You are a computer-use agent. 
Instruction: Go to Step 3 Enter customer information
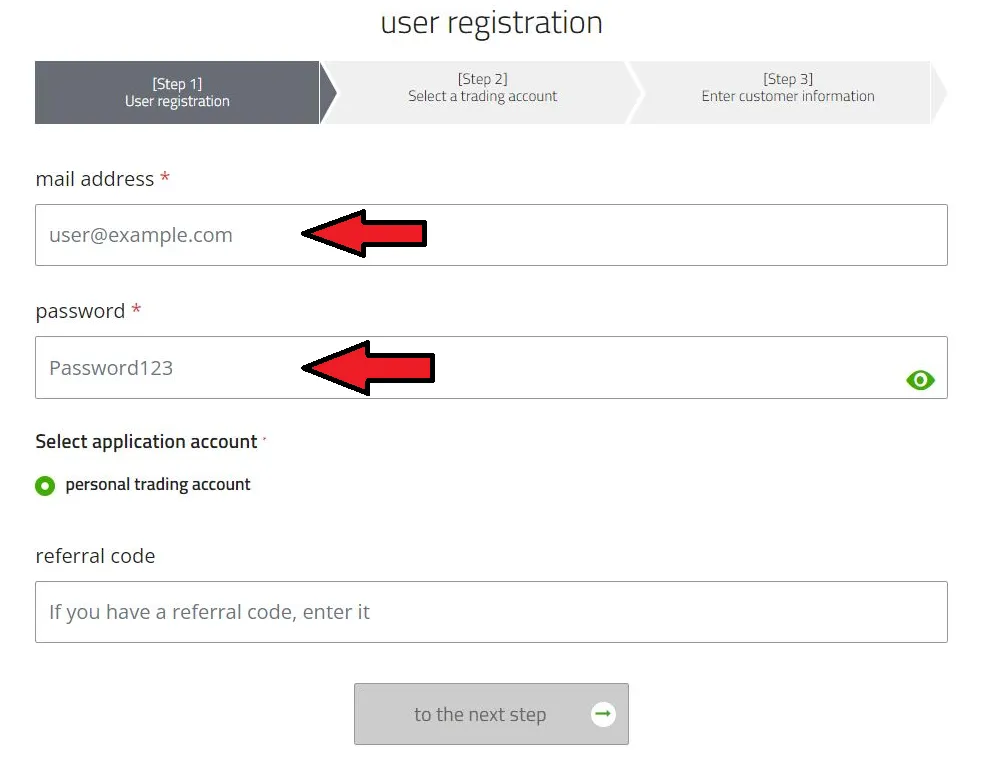(x=788, y=93)
